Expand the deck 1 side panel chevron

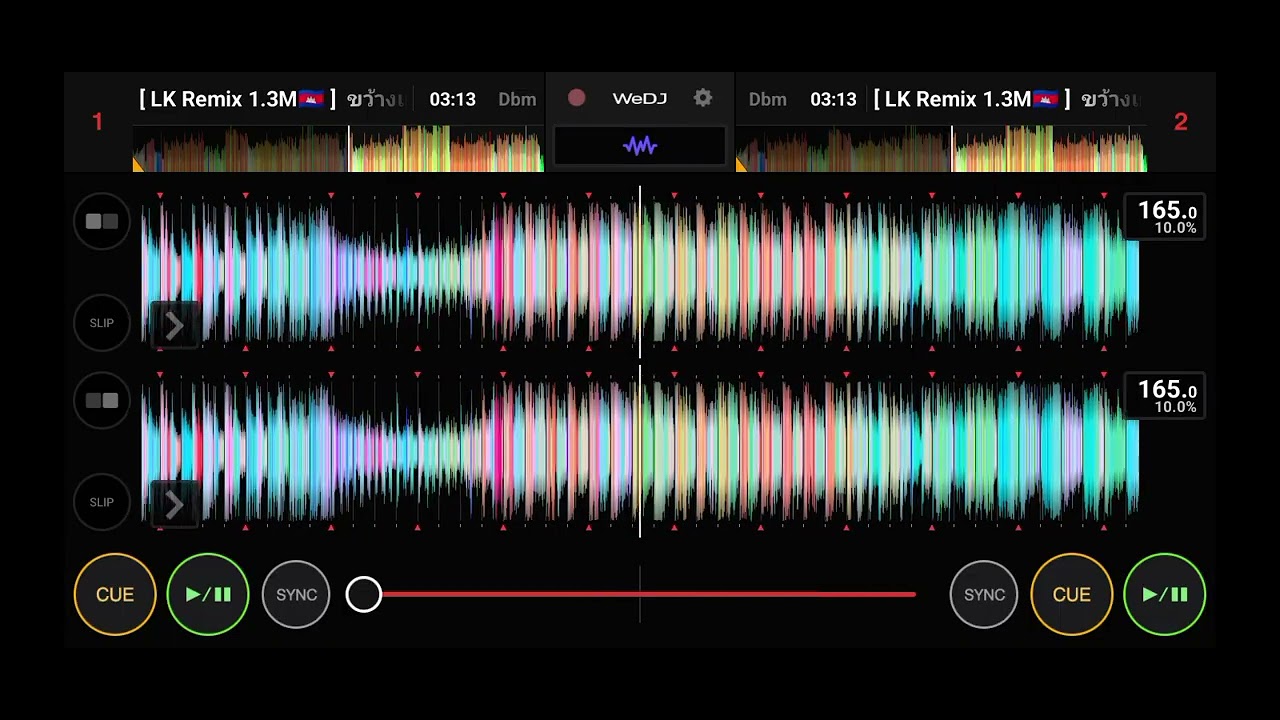tap(174, 326)
